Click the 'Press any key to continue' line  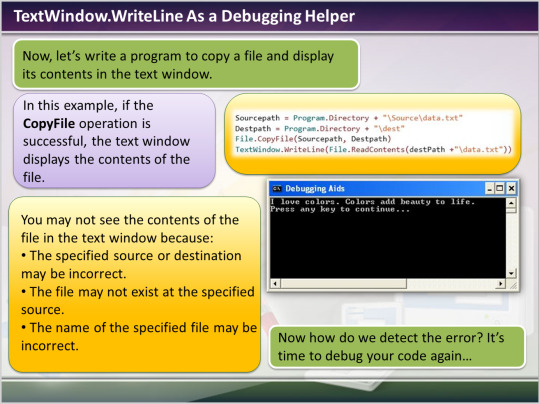(x=340, y=209)
